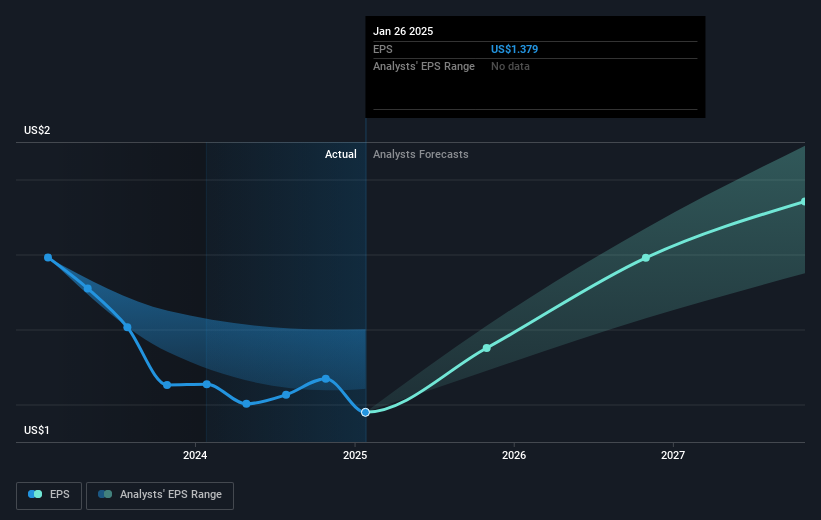Image resolution: width=821 pixels, height=520 pixels.
Task: Select the EPS peak point in late 2024
Action: coord(326,379)
